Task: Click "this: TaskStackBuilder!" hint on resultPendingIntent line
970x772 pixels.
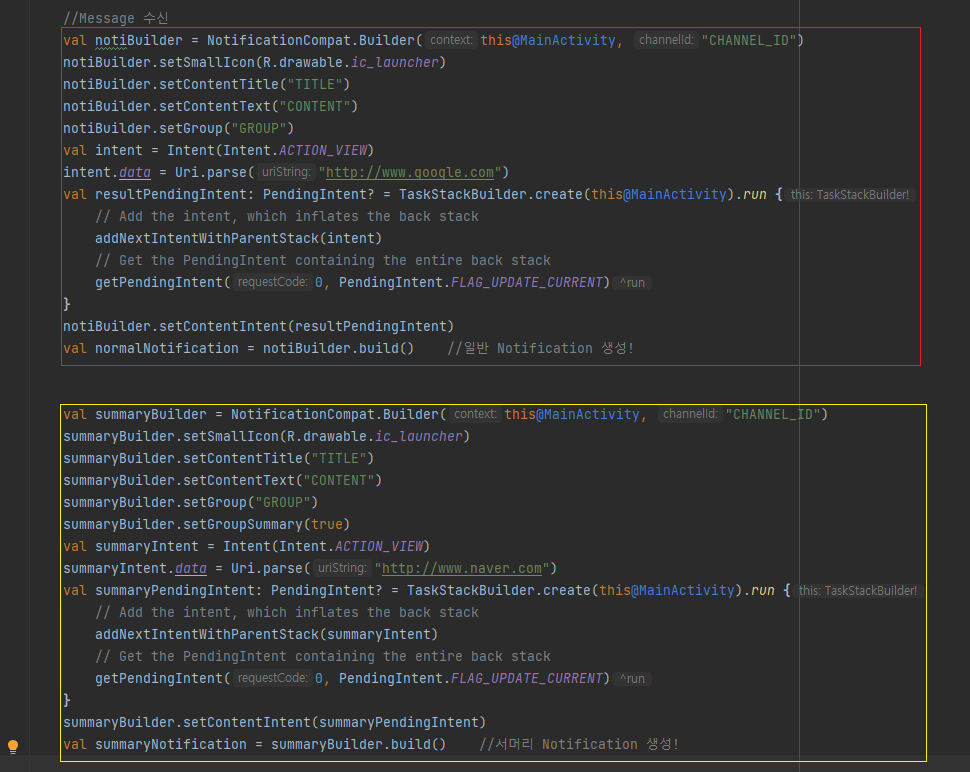Action: pos(850,195)
